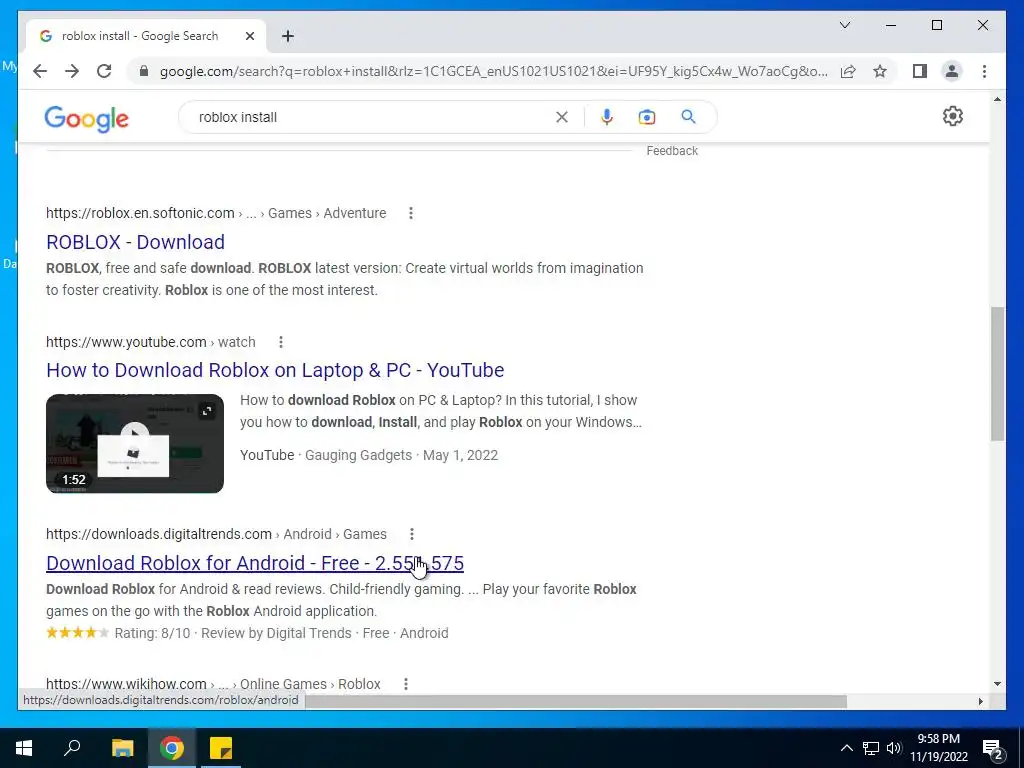
Task: Open more options for youtube result
Action: click(281, 342)
